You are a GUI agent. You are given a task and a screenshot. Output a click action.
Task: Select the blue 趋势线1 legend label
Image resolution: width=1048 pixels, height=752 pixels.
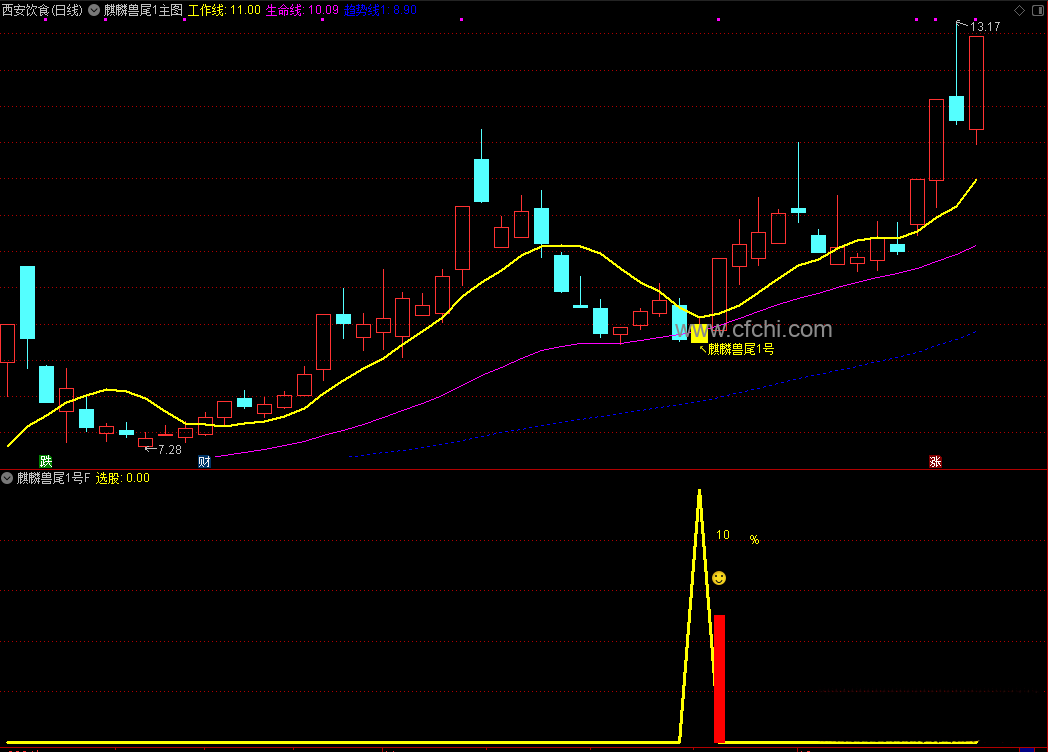click(366, 10)
